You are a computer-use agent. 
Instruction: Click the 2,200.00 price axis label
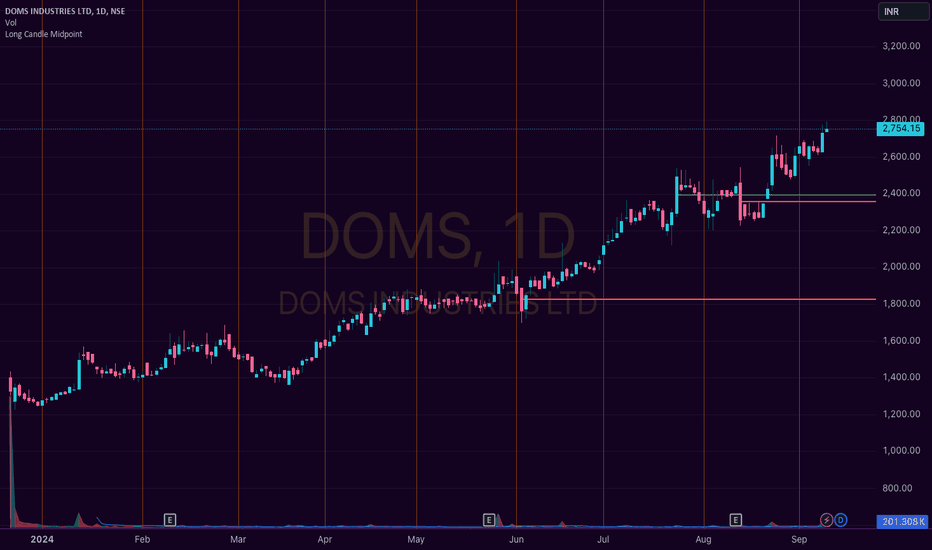click(901, 230)
